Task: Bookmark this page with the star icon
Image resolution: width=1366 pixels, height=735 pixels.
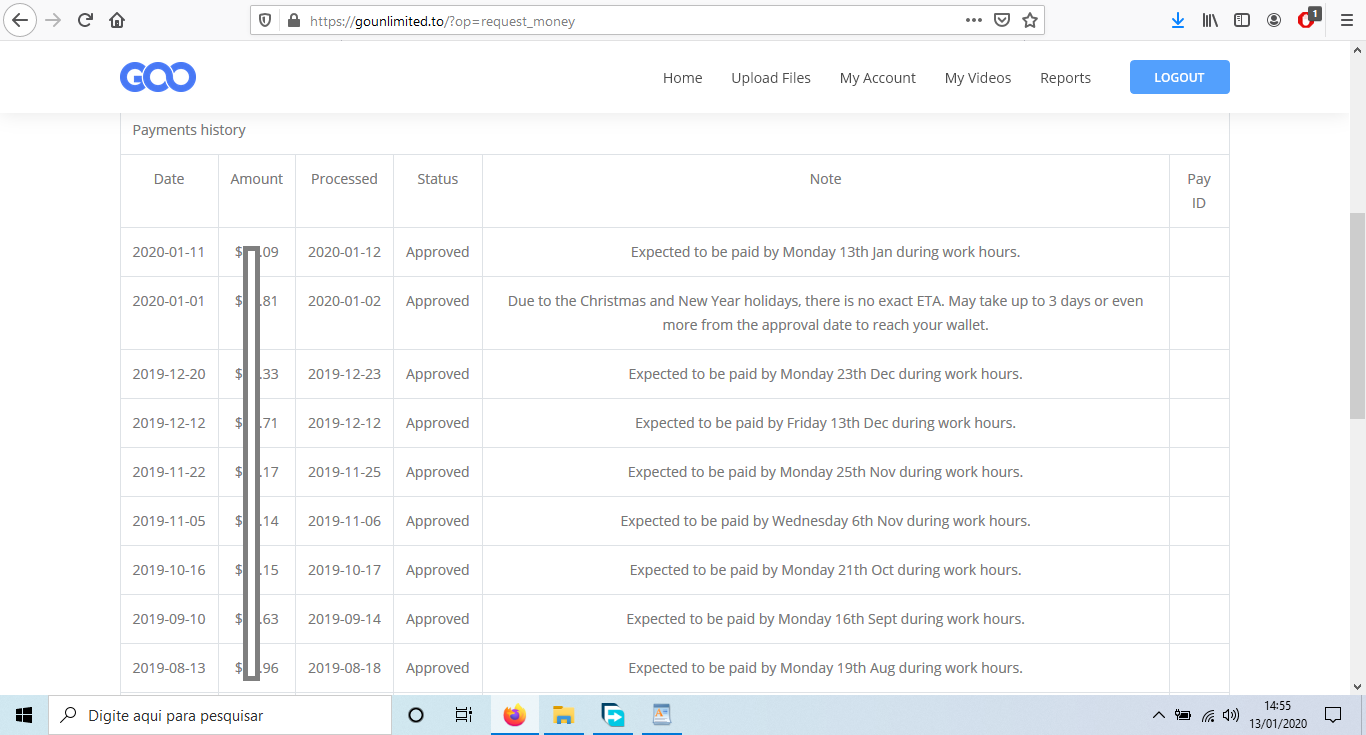Action: click(1030, 20)
